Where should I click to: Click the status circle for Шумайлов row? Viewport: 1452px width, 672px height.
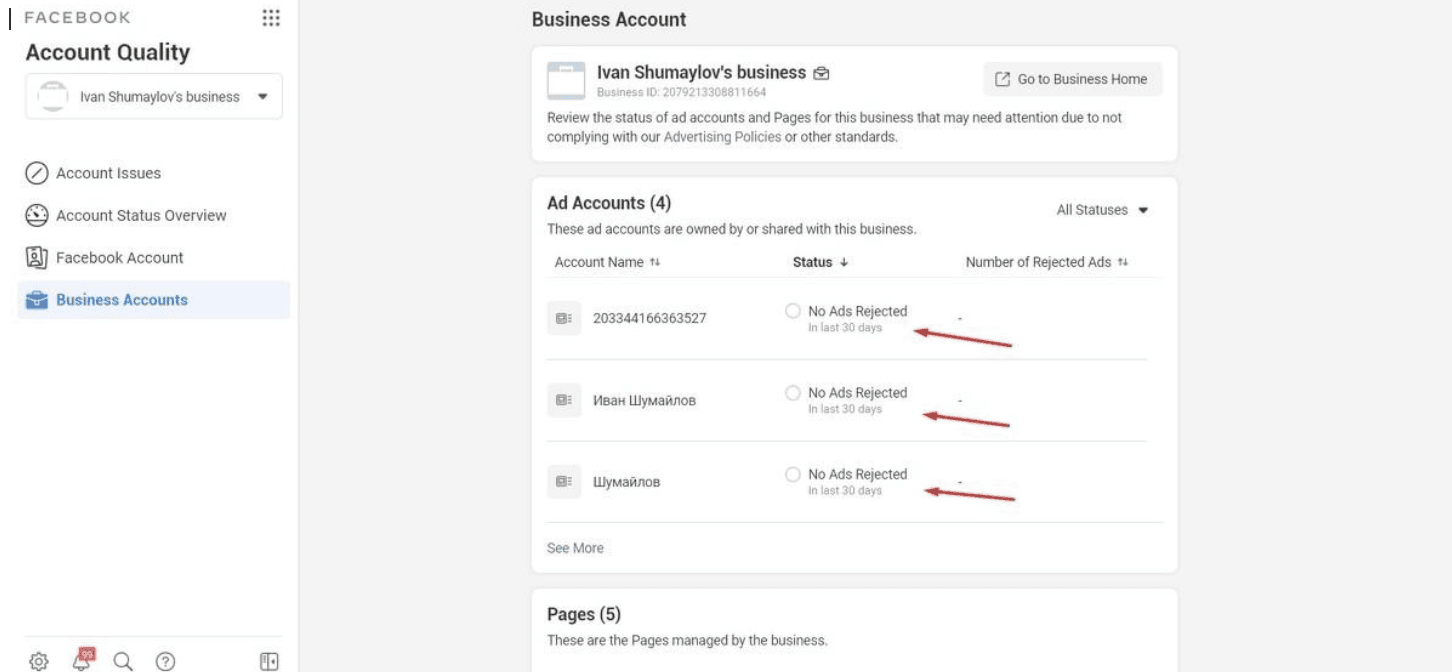coord(793,474)
